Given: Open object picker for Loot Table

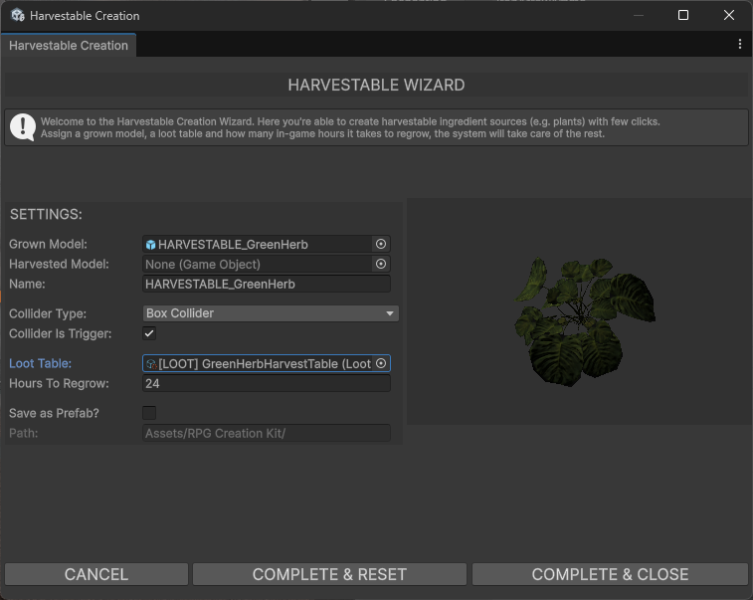Looking at the screenshot, I should click(x=381, y=363).
